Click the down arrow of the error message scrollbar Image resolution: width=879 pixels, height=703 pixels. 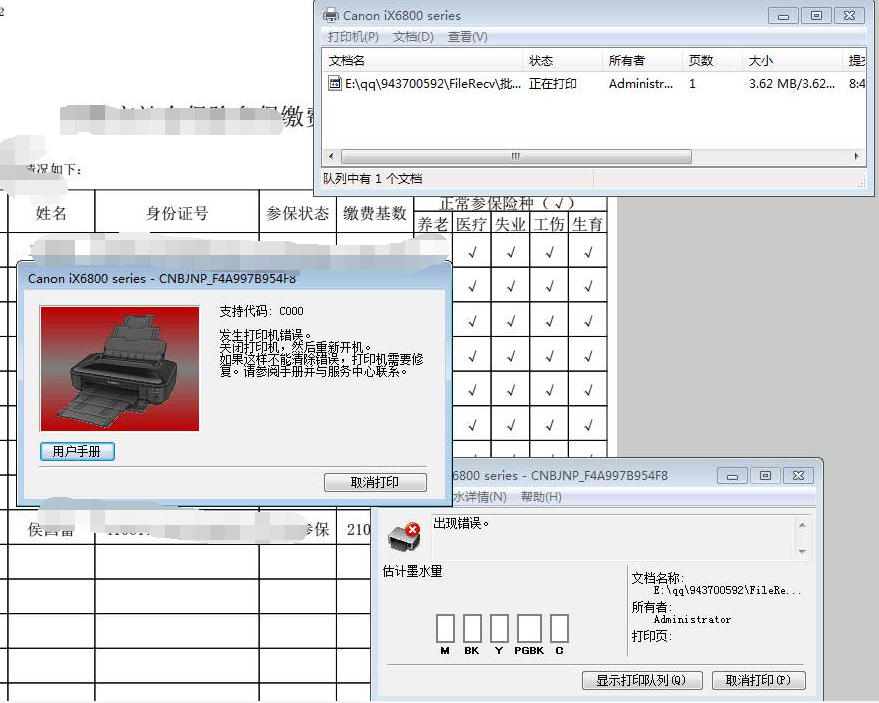coord(802,552)
